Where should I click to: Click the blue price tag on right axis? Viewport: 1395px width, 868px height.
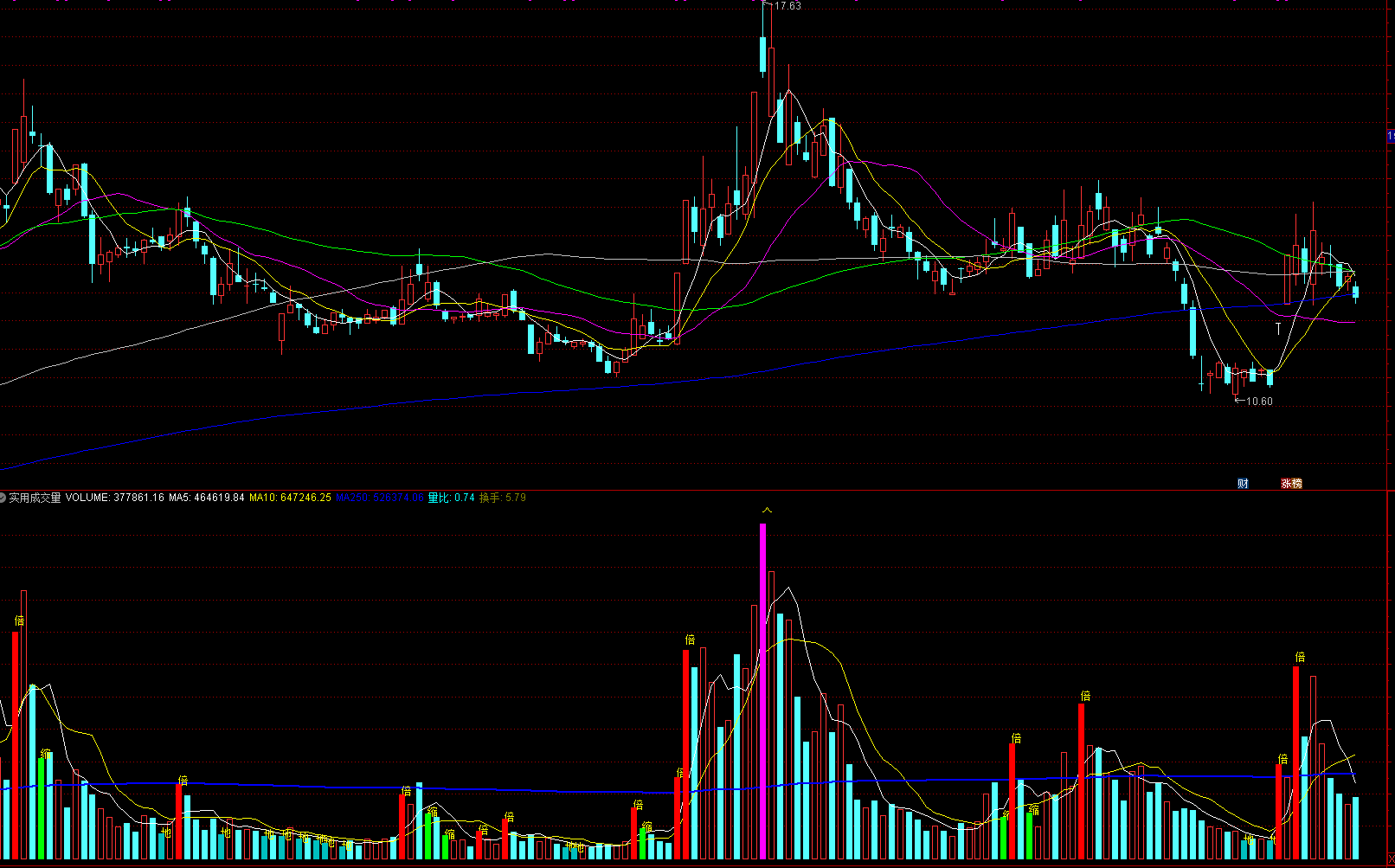pyautogui.click(x=1391, y=136)
